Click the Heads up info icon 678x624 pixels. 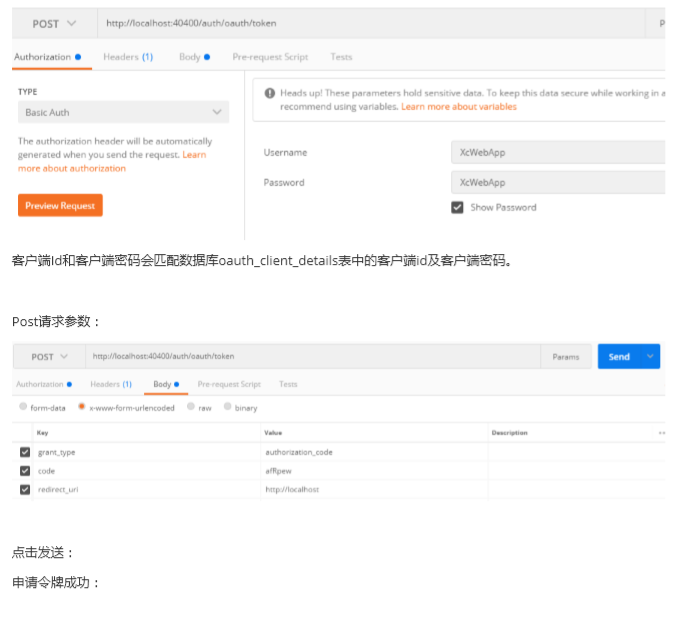coord(270,93)
